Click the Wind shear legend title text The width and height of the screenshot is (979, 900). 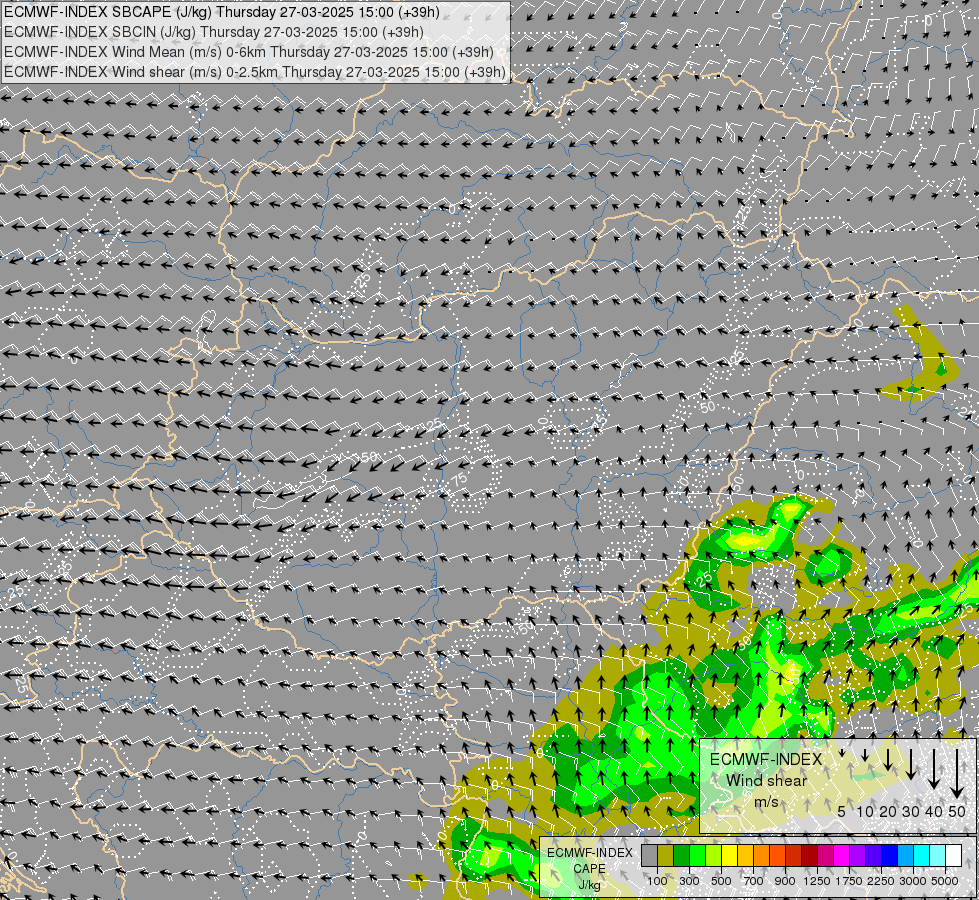(x=766, y=781)
